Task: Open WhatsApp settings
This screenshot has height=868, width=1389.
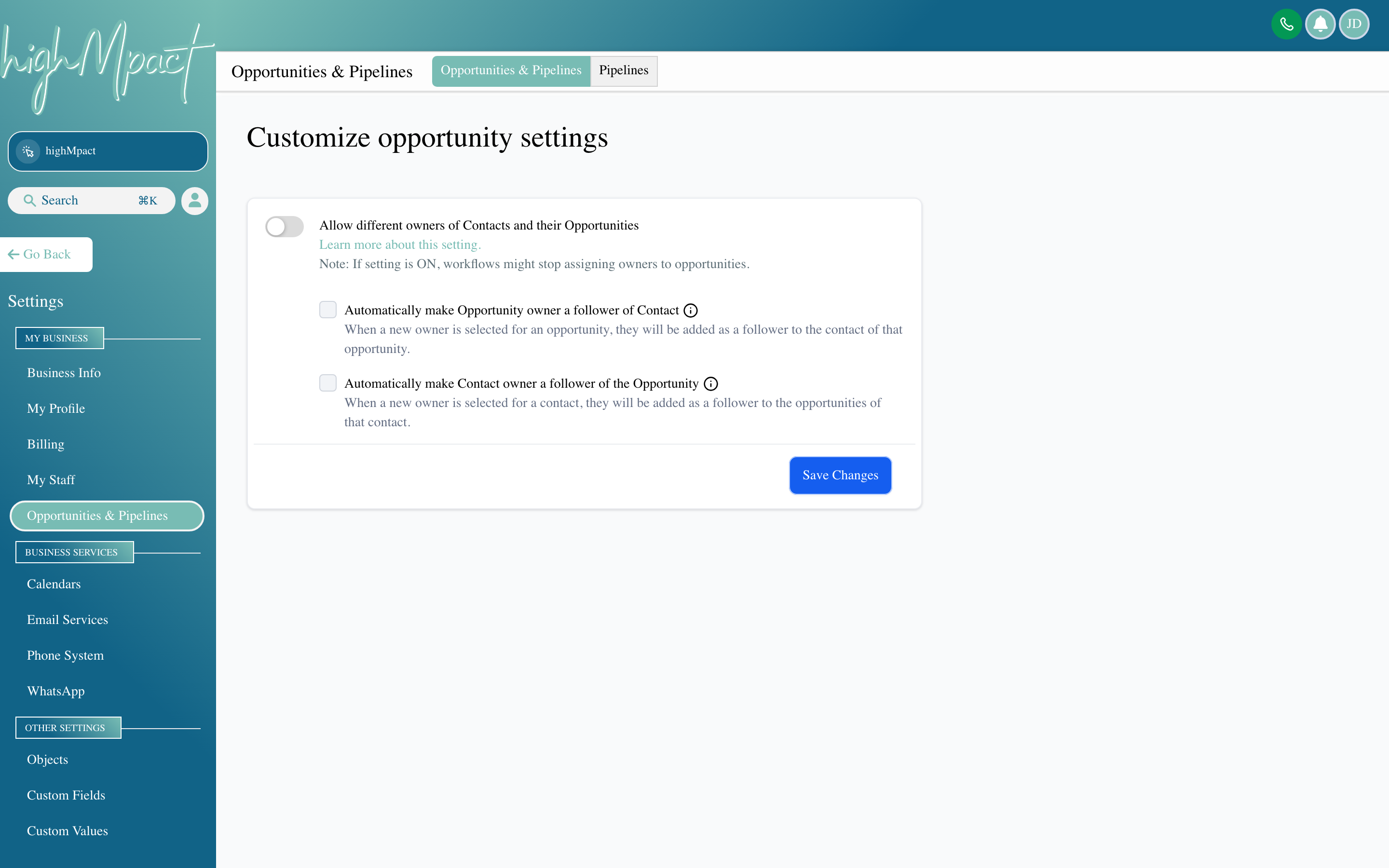Action: click(55, 691)
